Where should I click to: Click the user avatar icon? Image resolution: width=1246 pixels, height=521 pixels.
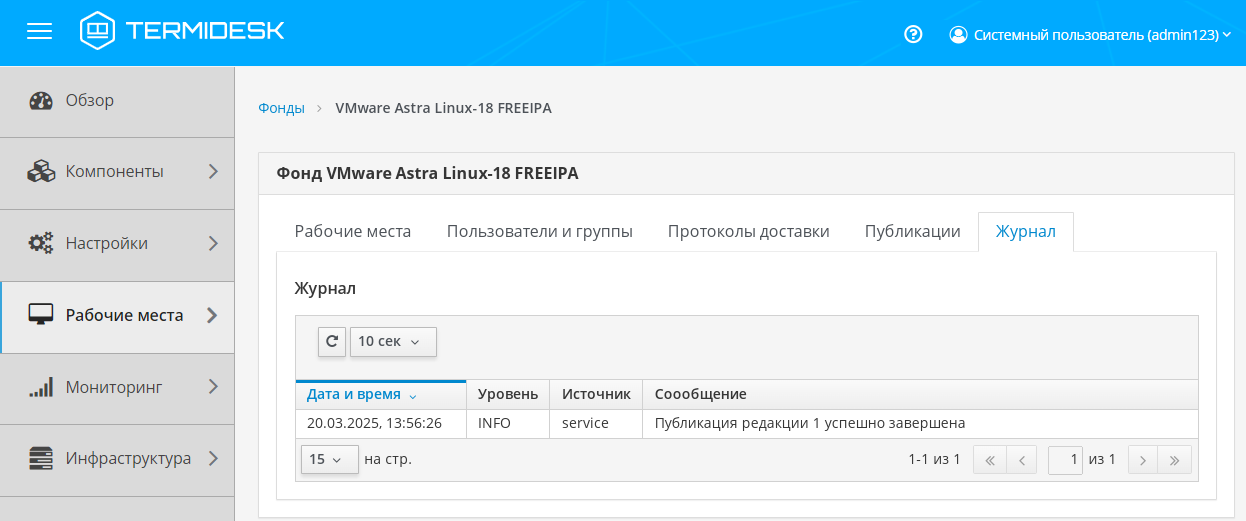(958, 34)
